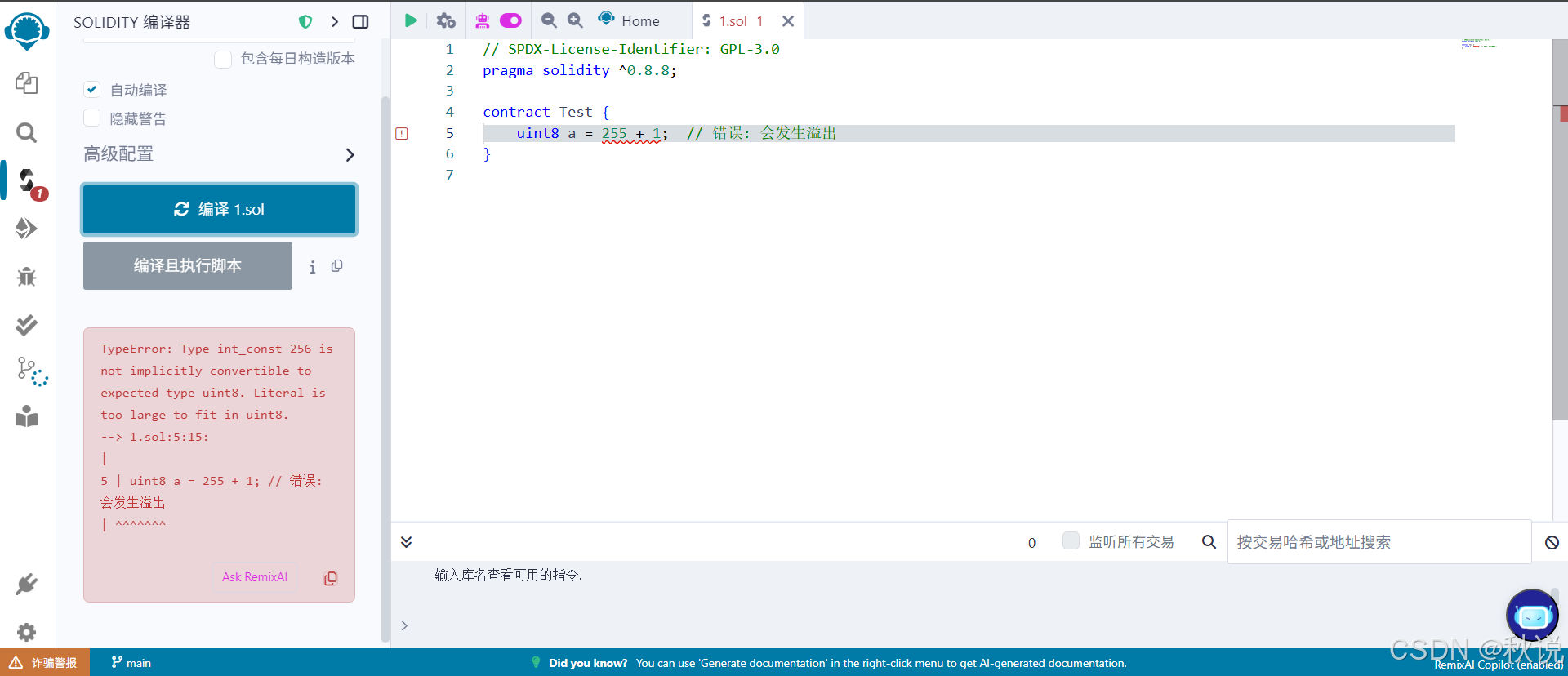The width and height of the screenshot is (1568, 676).
Task: Open the Solidity static analysis checkmark icon
Action: (27, 325)
